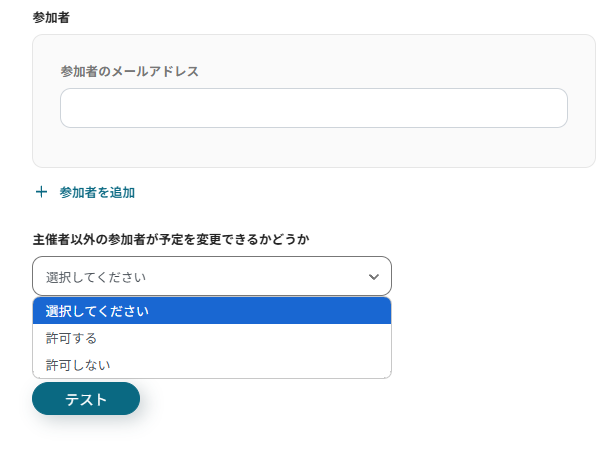Collapse the open permission dropdown using its arrow

pyautogui.click(x=374, y=276)
